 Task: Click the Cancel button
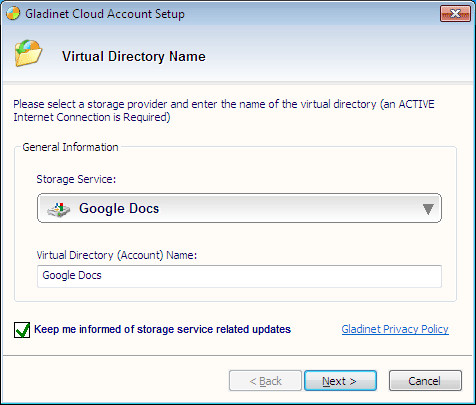[x=425, y=381]
